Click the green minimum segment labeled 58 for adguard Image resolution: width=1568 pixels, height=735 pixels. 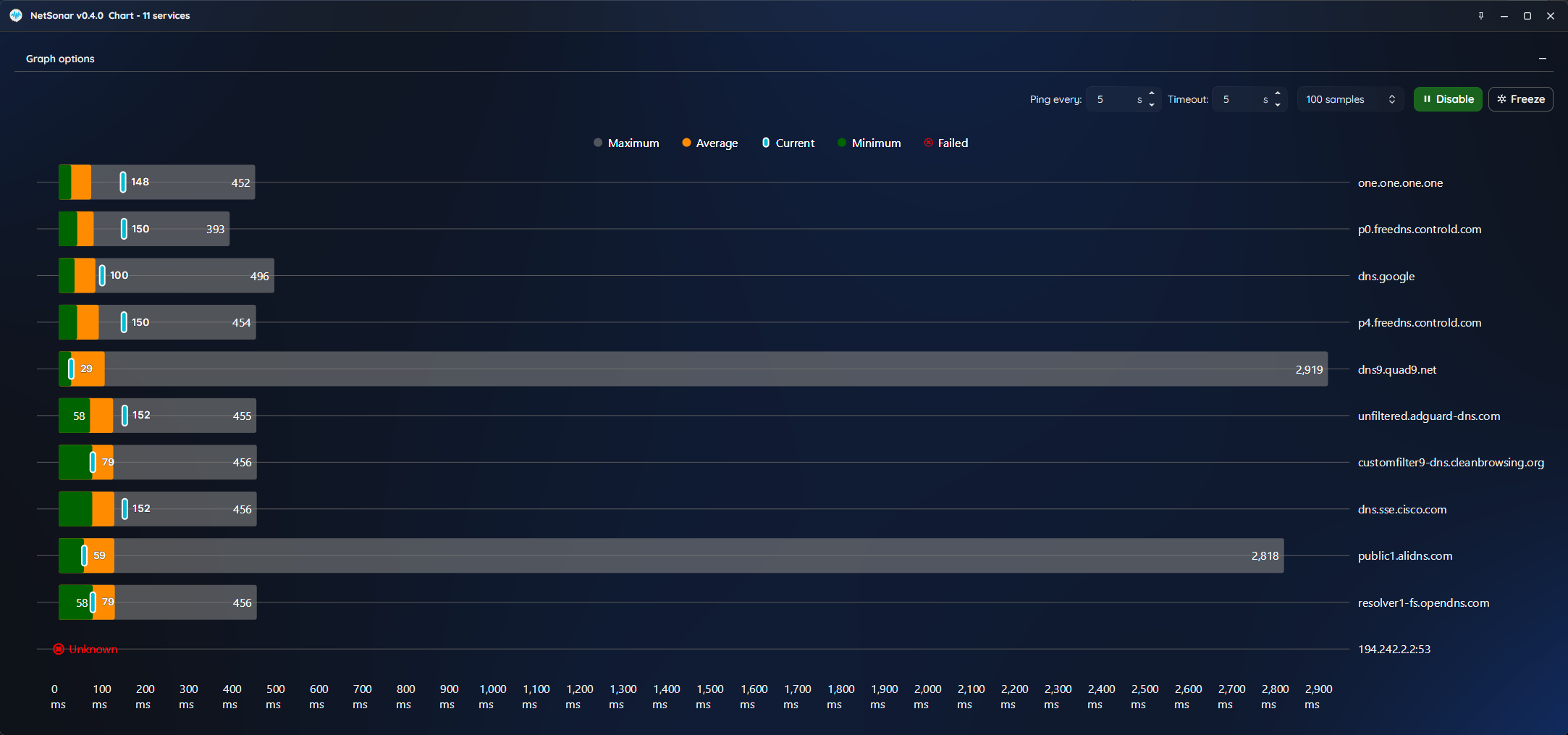click(x=75, y=416)
